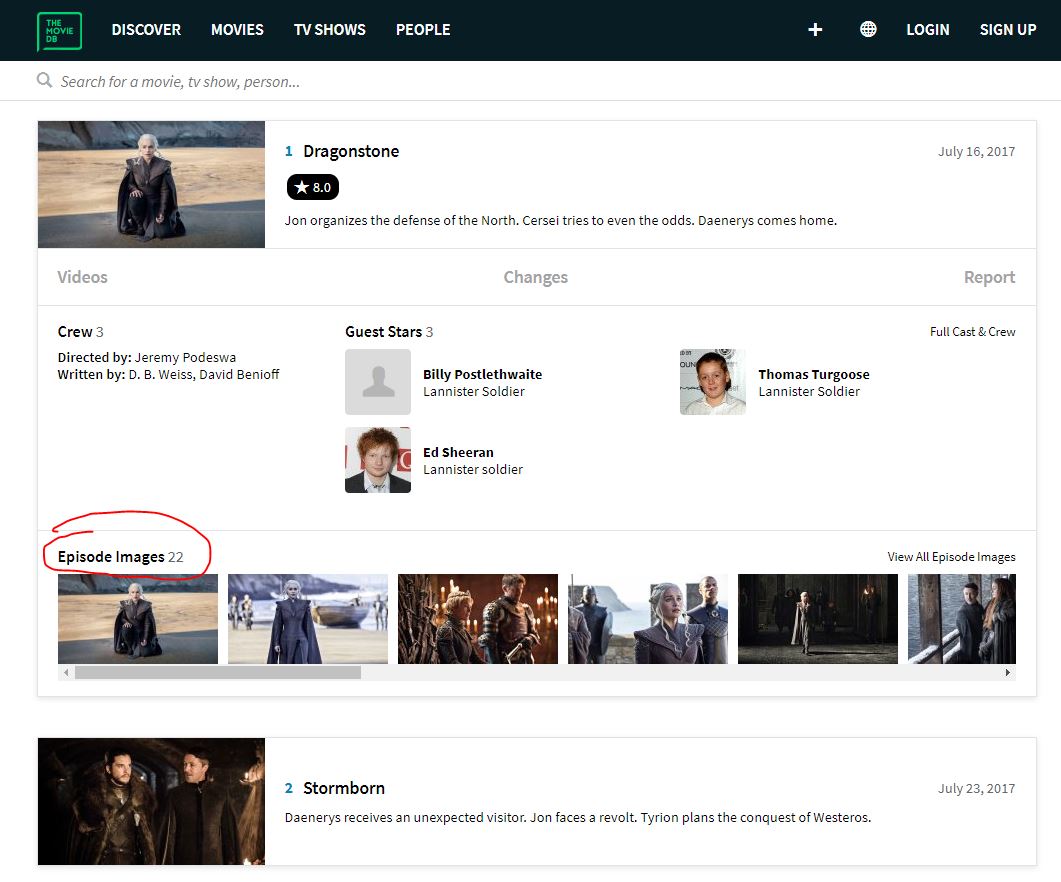Click the scrollbar right arrow
Screen dimensions: 1061x882
click(1008, 673)
